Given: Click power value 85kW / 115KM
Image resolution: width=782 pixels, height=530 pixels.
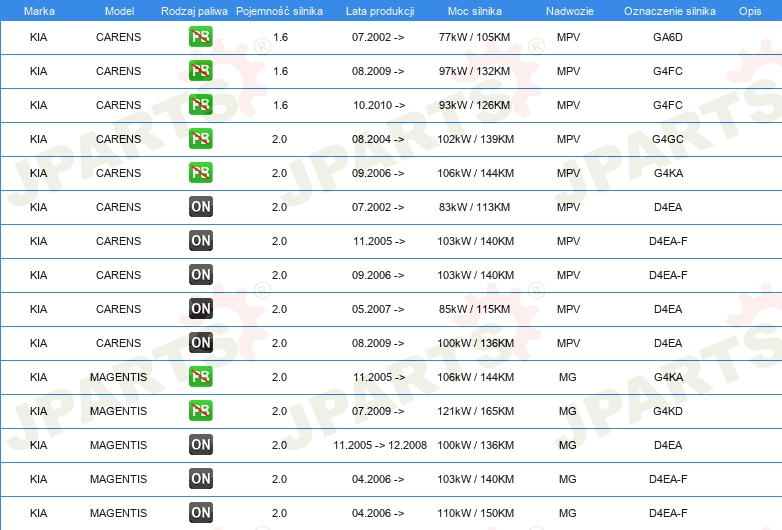Looking at the screenshot, I should coord(474,309).
